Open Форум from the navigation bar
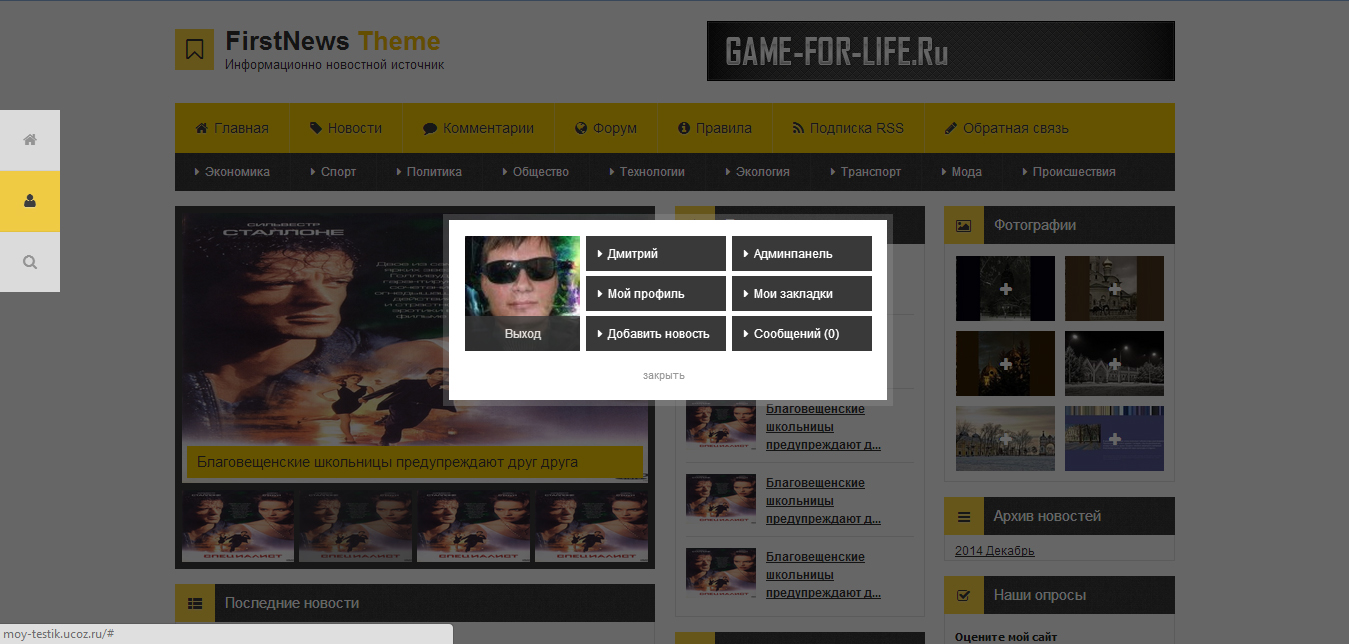The image size is (1349, 644). click(x=606, y=128)
